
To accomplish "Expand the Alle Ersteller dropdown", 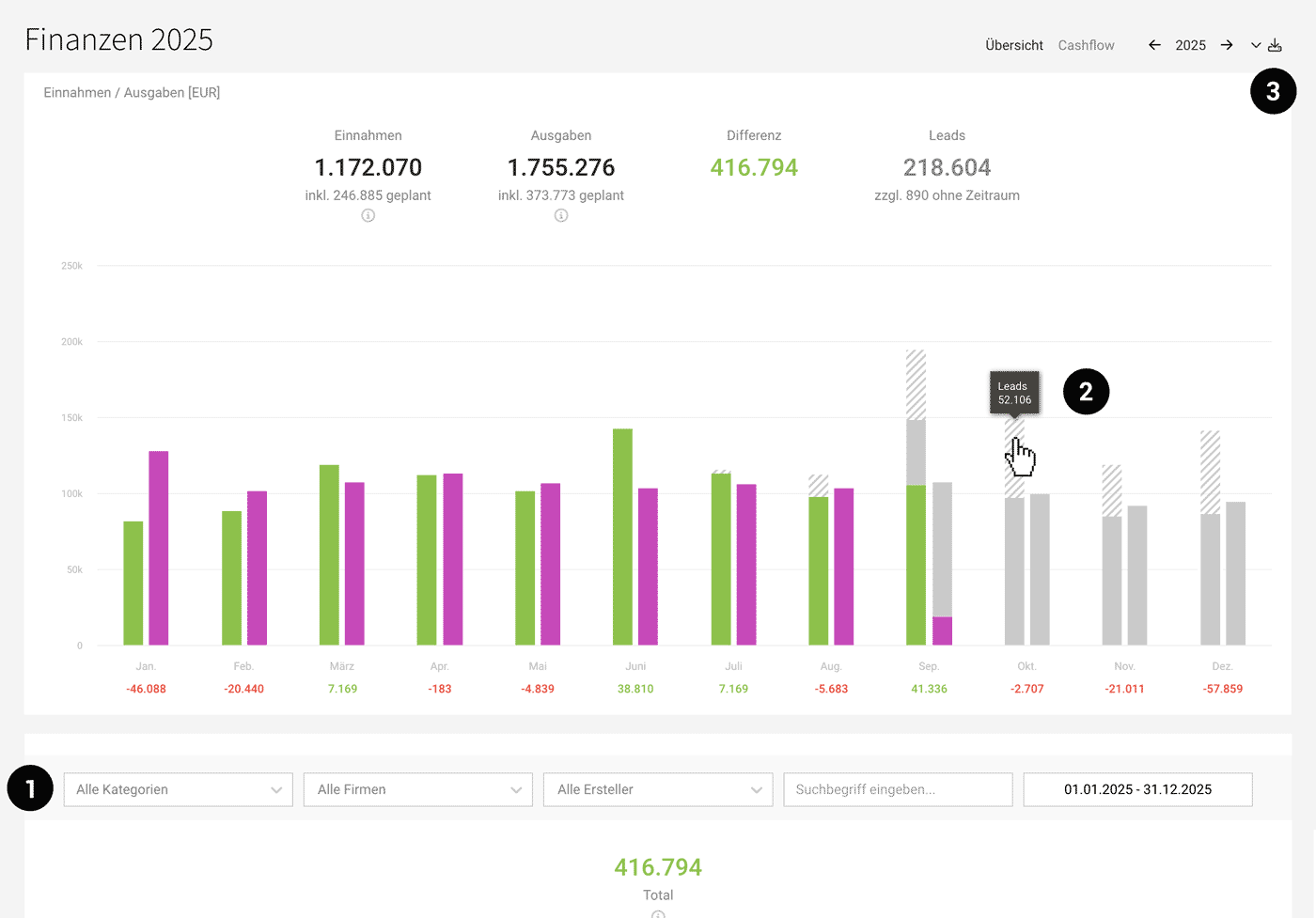I will pyautogui.click(x=658, y=789).
